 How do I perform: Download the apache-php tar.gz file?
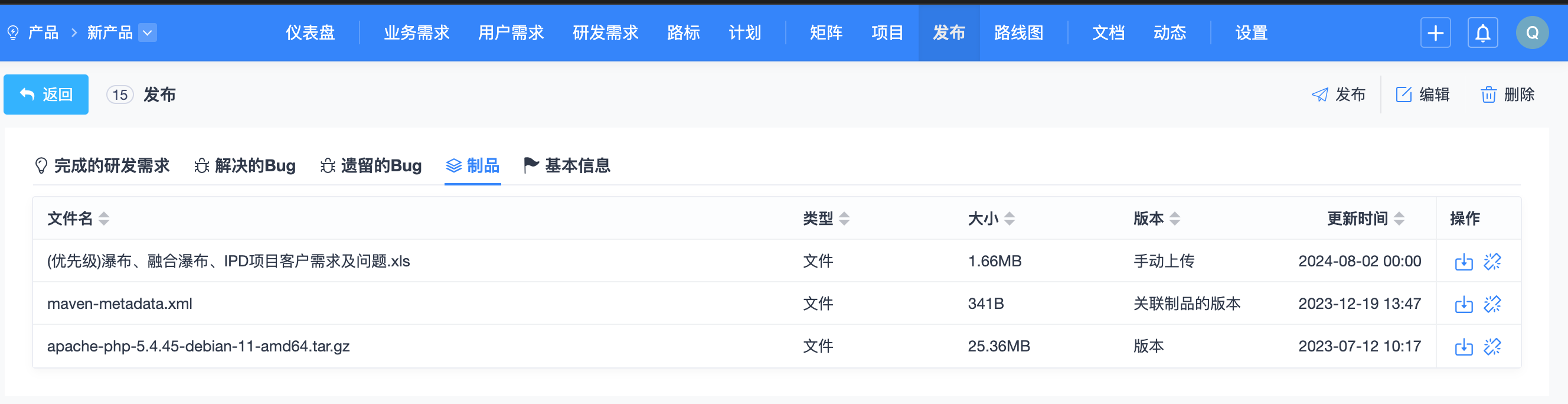1464,347
